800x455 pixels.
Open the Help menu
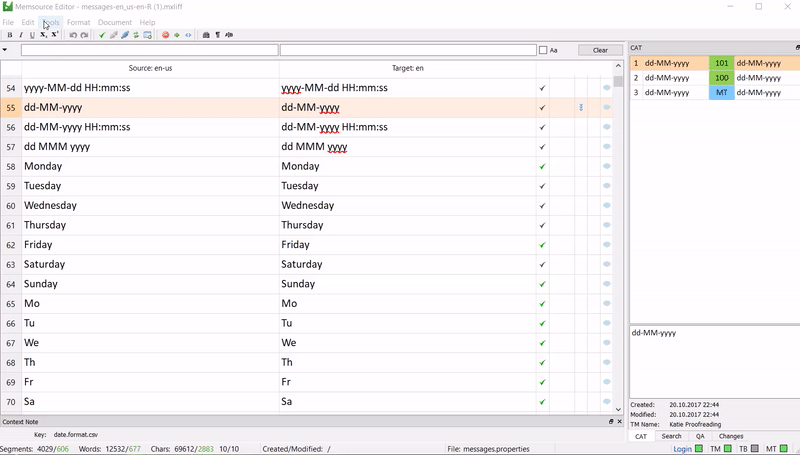point(147,22)
